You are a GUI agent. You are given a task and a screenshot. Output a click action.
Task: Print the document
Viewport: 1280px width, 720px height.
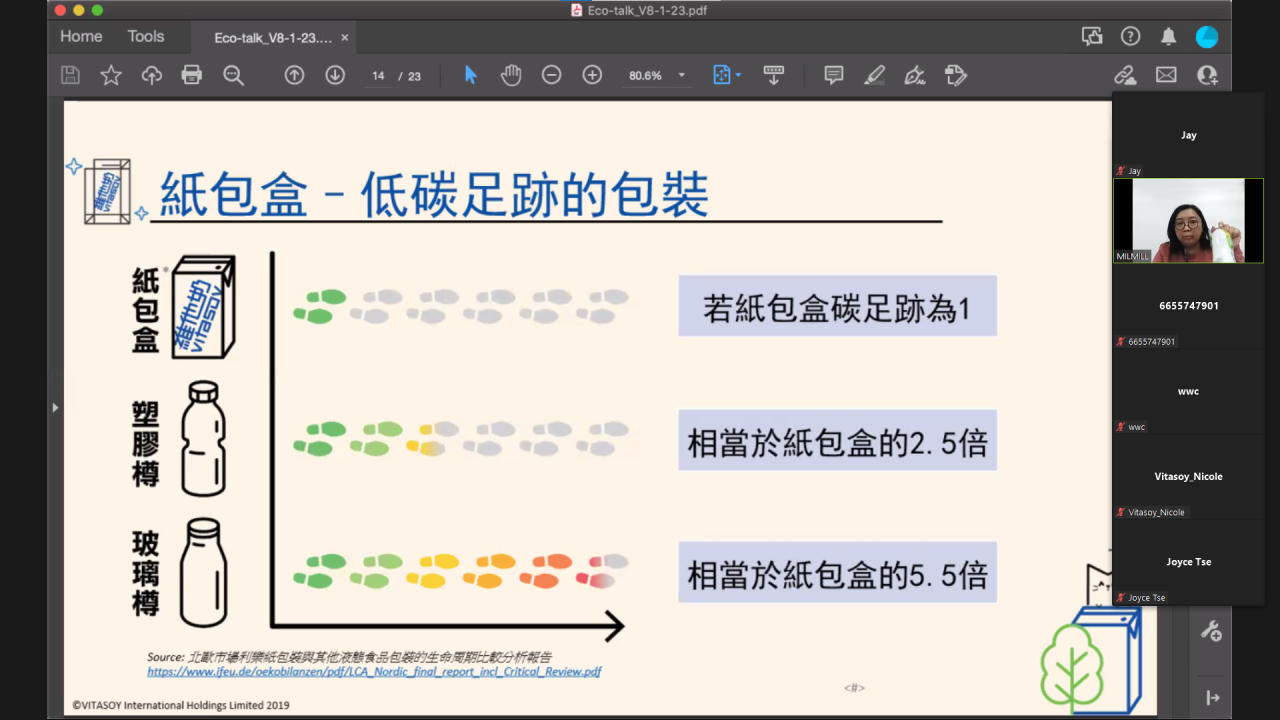(x=192, y=75)
